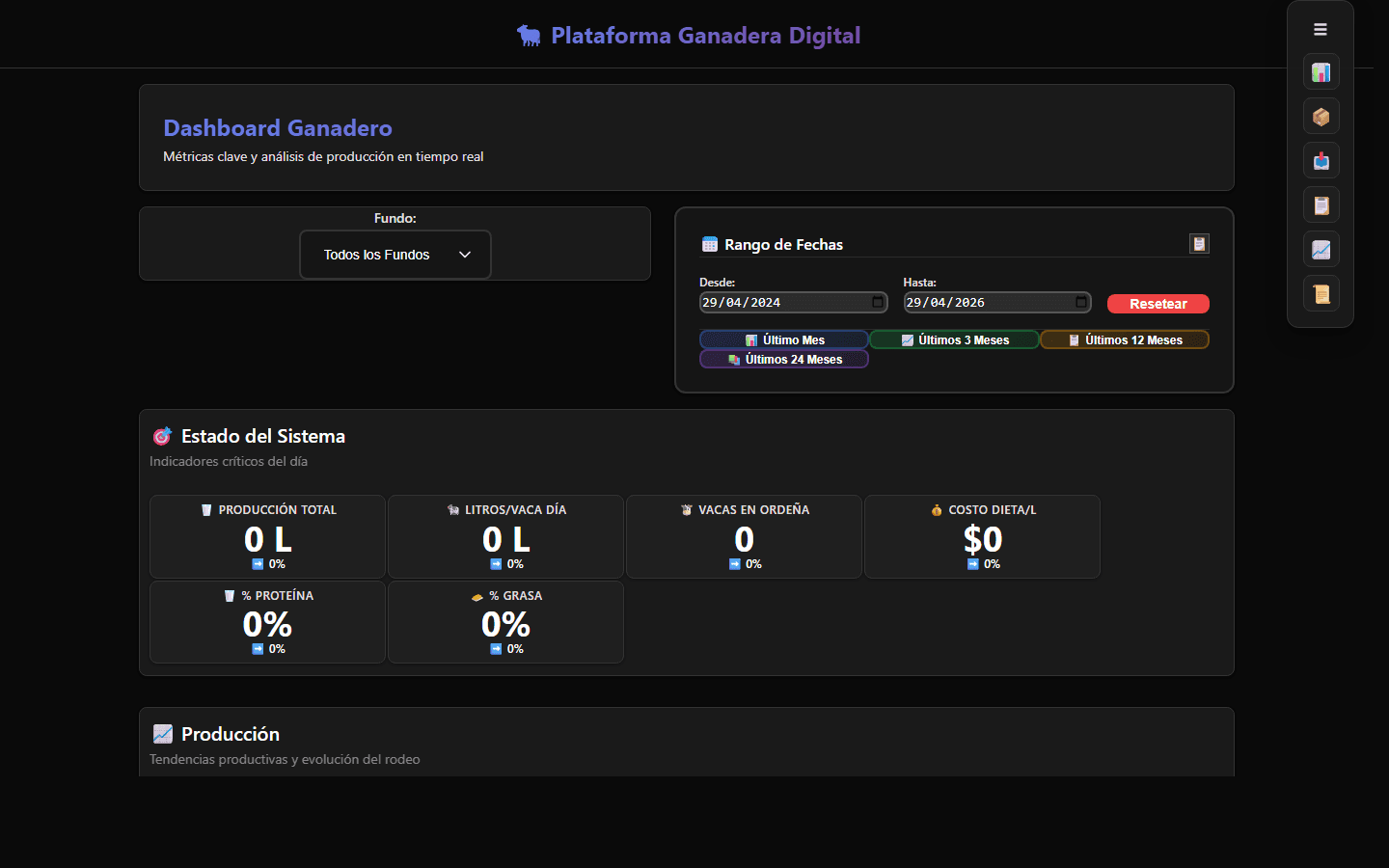Open the calendar picker for the Hasta date

point(1081,302)
